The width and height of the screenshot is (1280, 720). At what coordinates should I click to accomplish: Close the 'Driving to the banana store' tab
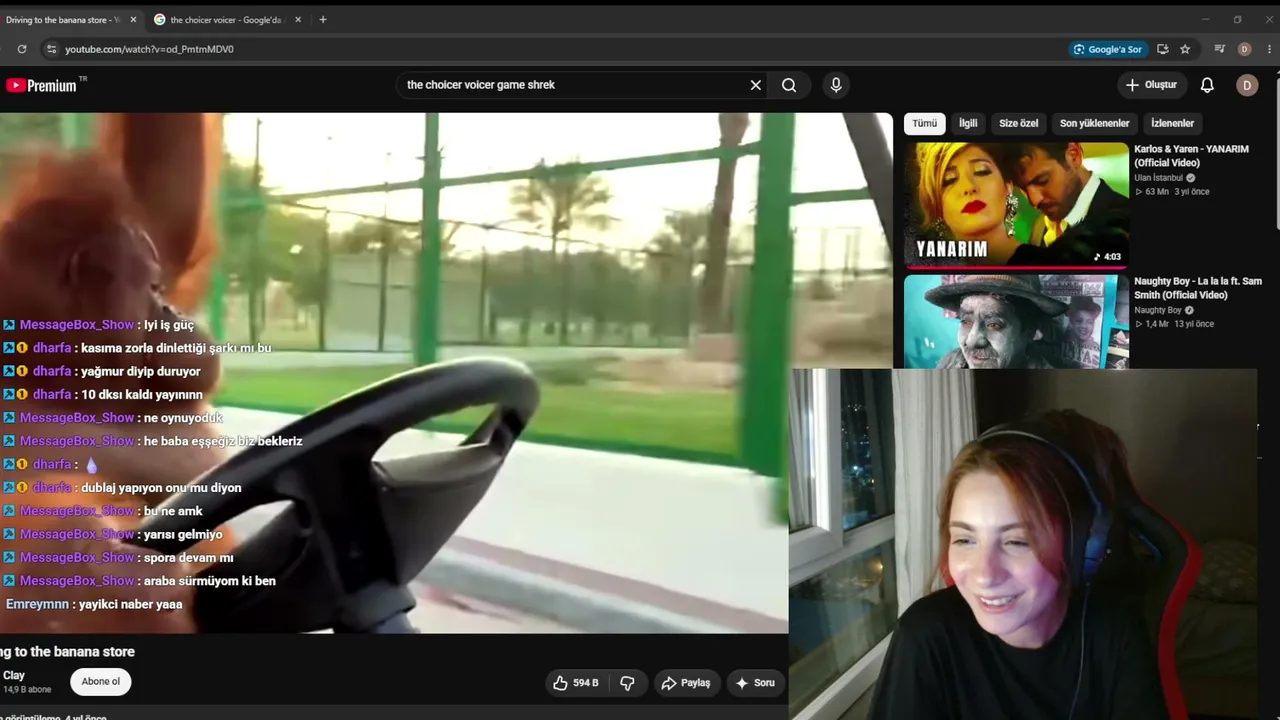(x=133, y=20)
